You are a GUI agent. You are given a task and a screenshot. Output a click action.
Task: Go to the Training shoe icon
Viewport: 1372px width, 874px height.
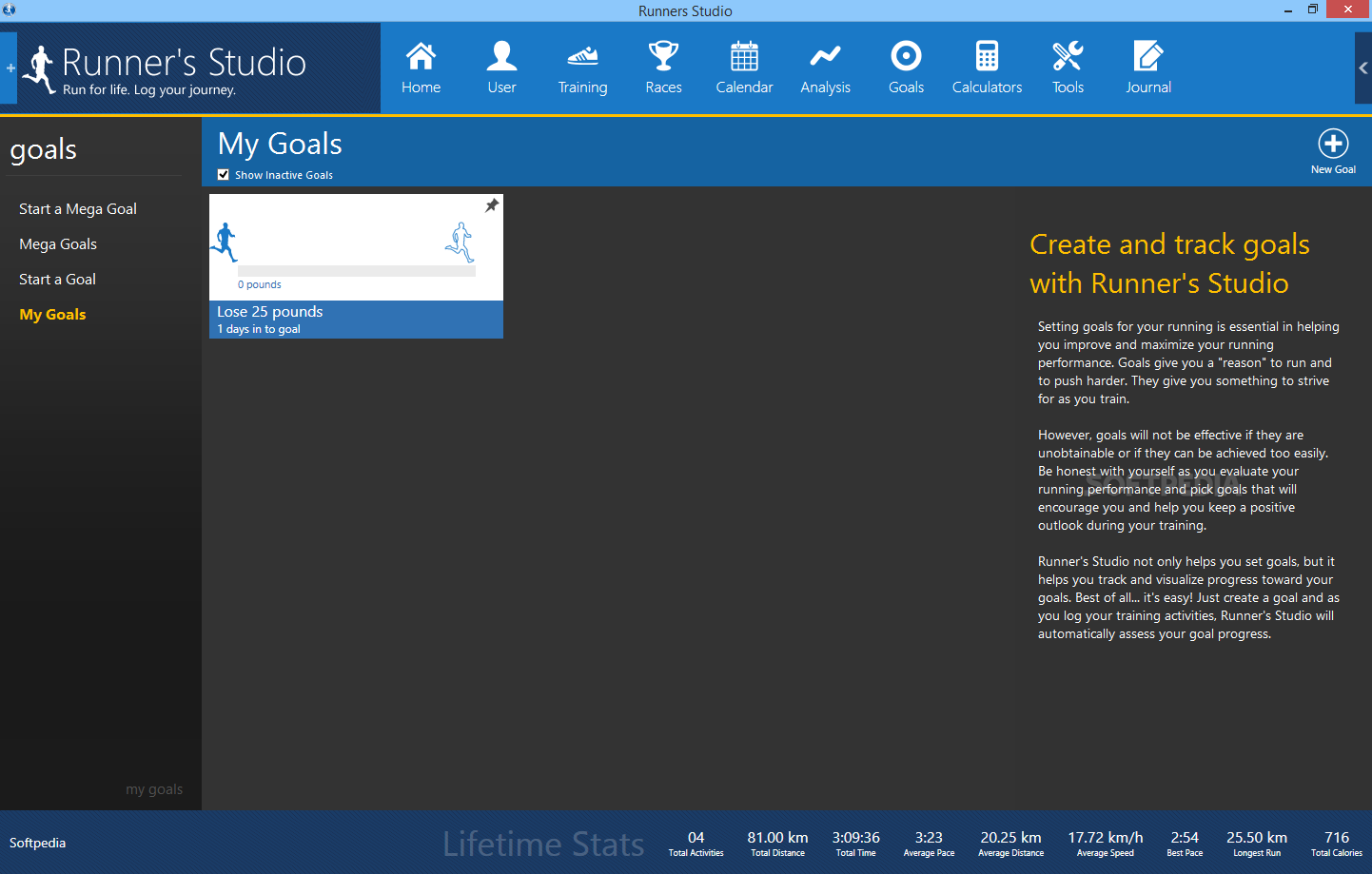tap(582, 57)
